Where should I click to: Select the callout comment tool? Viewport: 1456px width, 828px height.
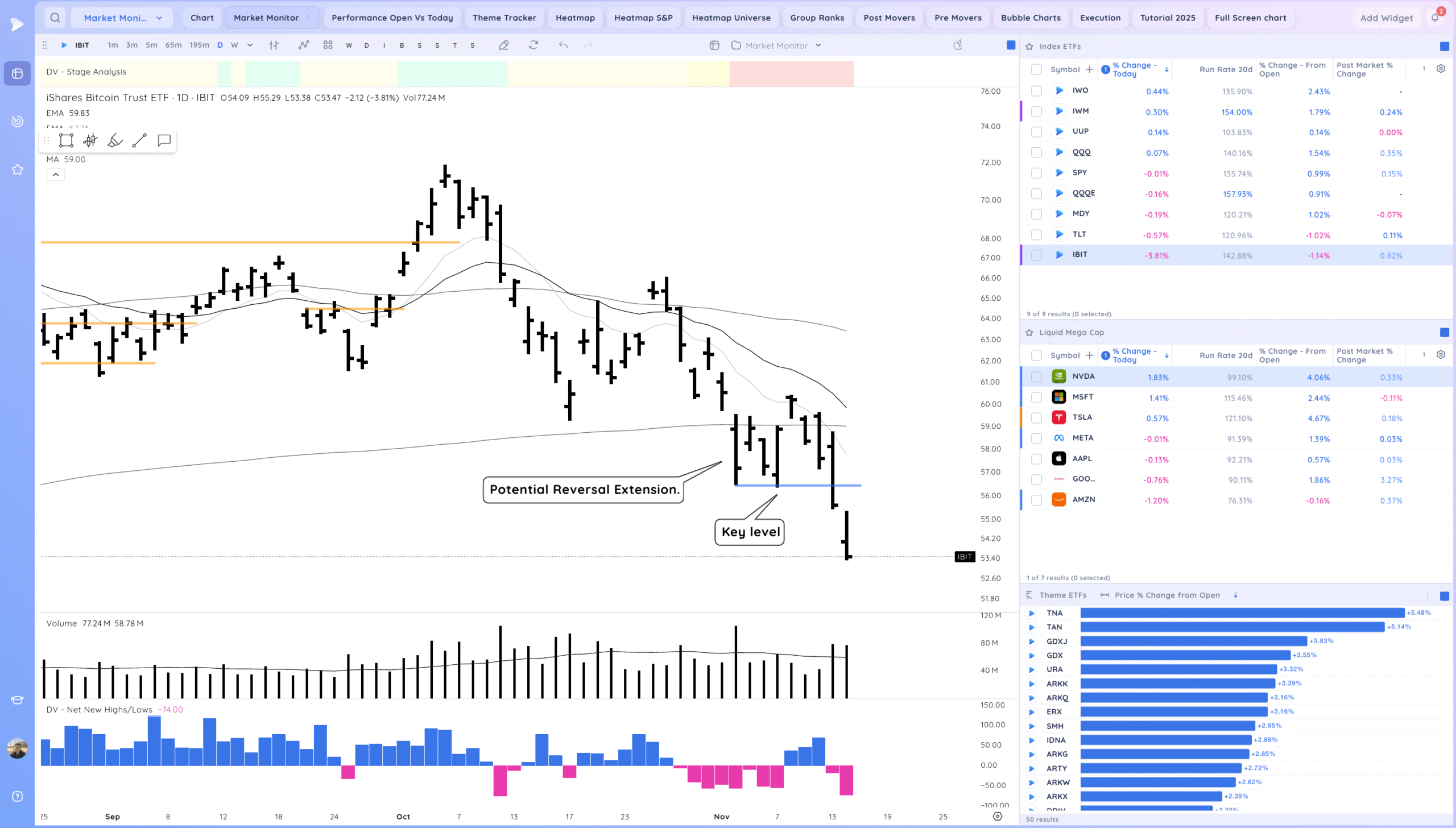tap(164, 140)
